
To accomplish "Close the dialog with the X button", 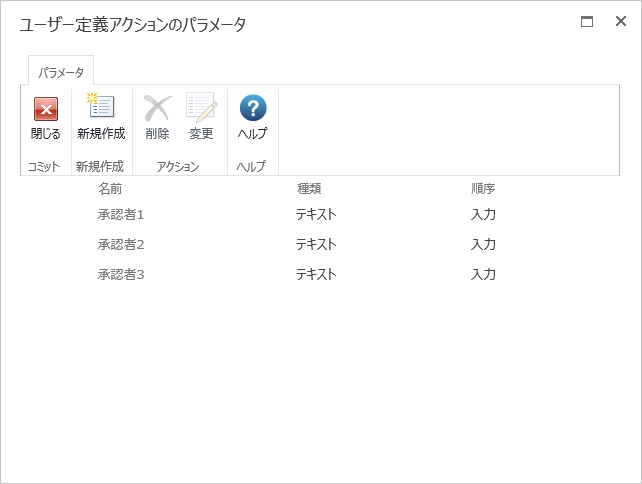I will click(x=620, y=21).
